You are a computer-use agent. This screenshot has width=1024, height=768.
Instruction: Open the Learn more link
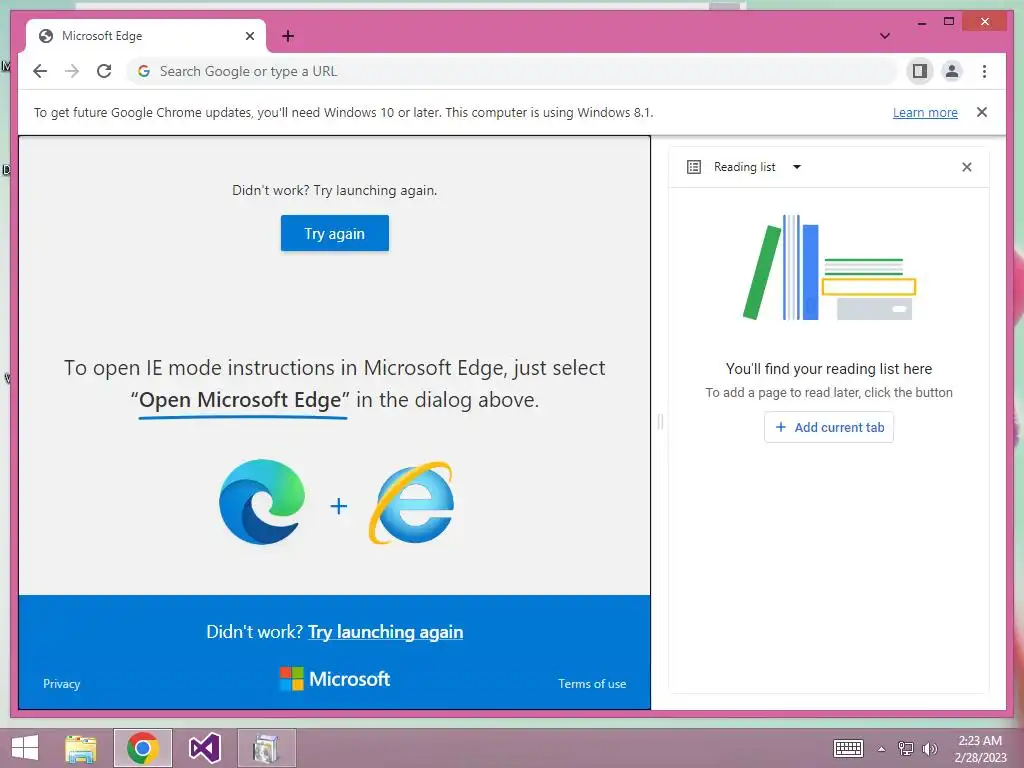925,112
